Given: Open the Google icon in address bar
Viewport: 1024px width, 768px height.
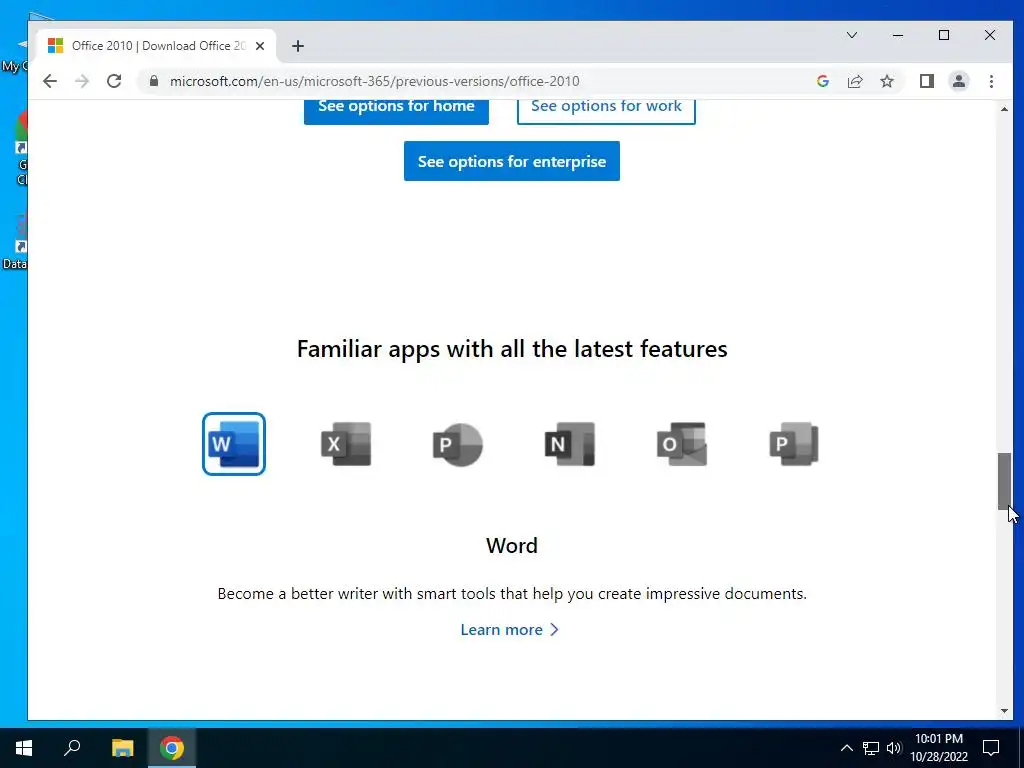Looking at the screenshot, I should [823, 81].
